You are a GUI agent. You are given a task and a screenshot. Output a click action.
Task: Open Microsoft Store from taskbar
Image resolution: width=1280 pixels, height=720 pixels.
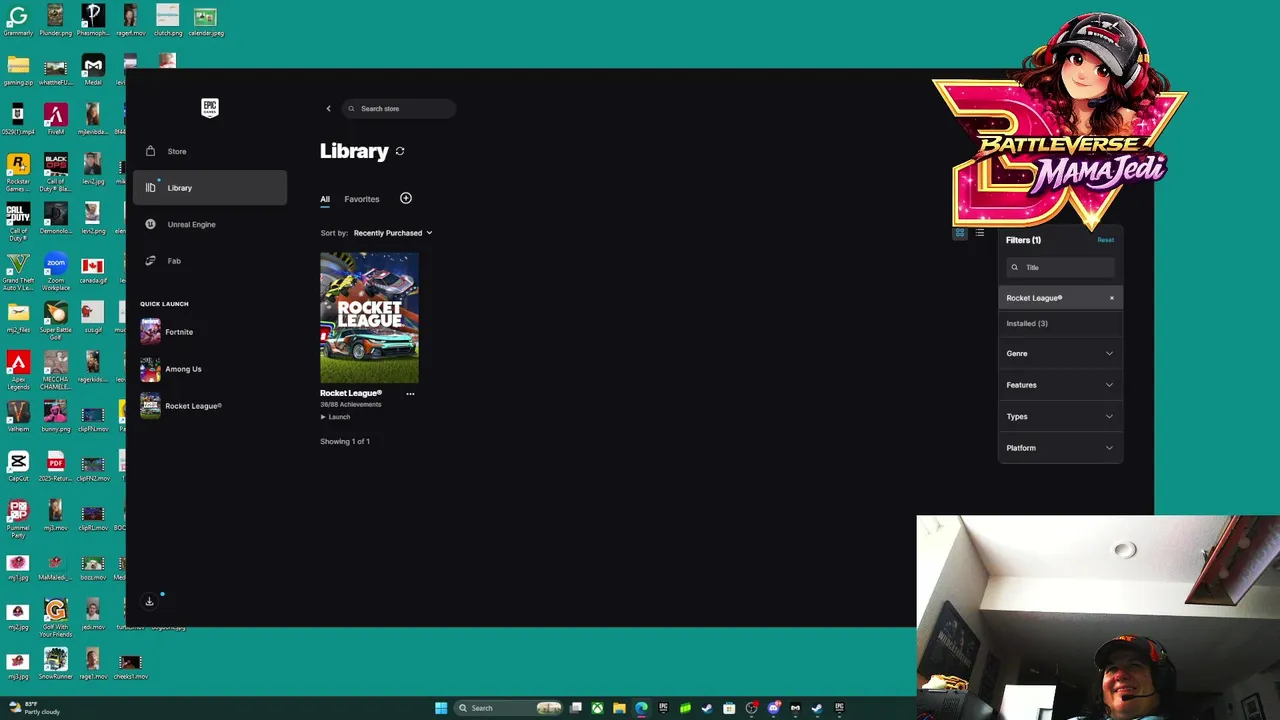pyautogui.click(x=729, y=708)
